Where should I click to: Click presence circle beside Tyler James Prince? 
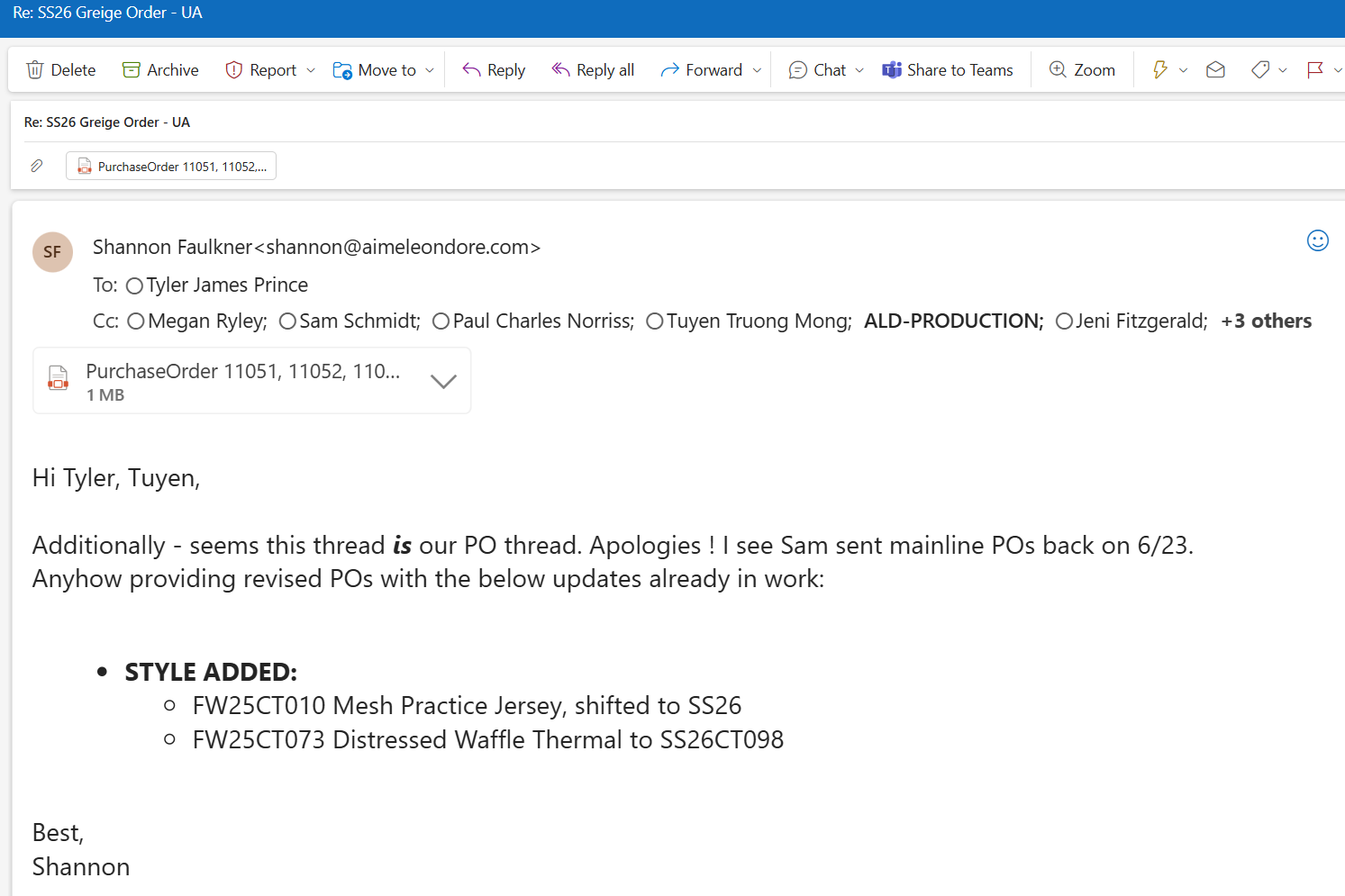pyautogui.click(x=135, y=286)
